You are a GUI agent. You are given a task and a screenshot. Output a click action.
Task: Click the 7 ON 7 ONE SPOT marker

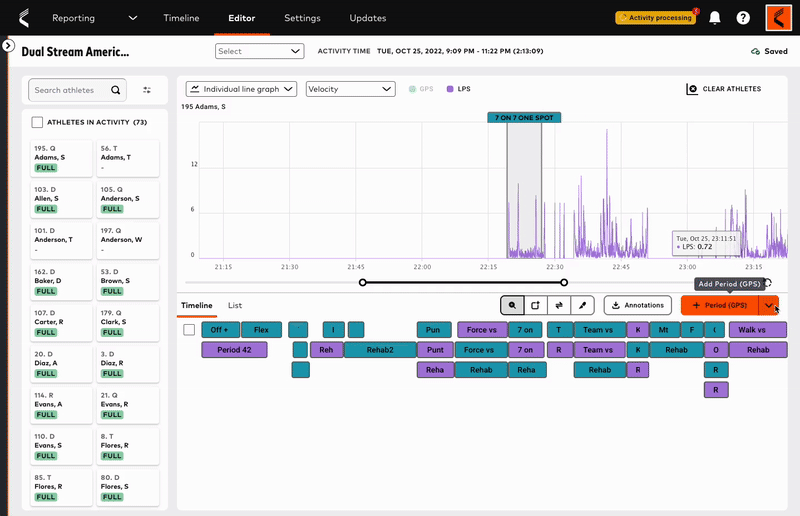click(x=524, y=117)
